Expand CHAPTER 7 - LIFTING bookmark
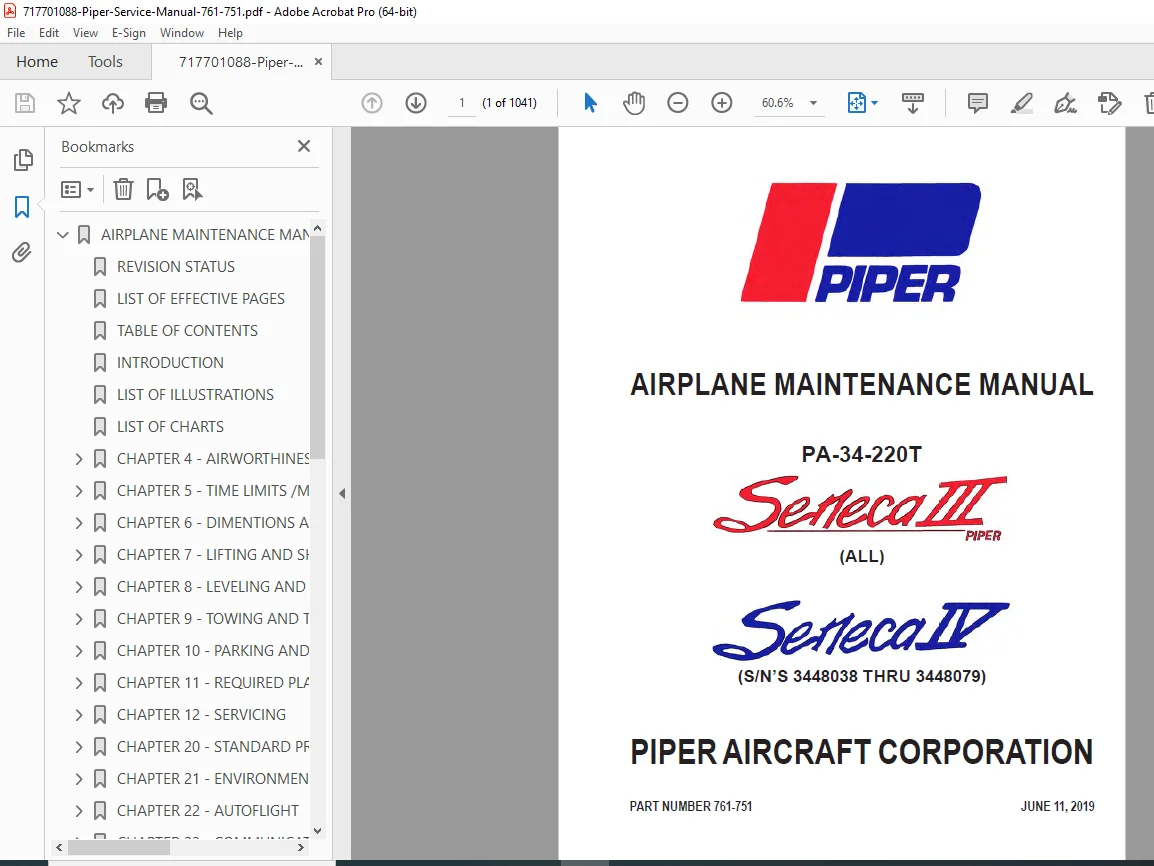 79,555
